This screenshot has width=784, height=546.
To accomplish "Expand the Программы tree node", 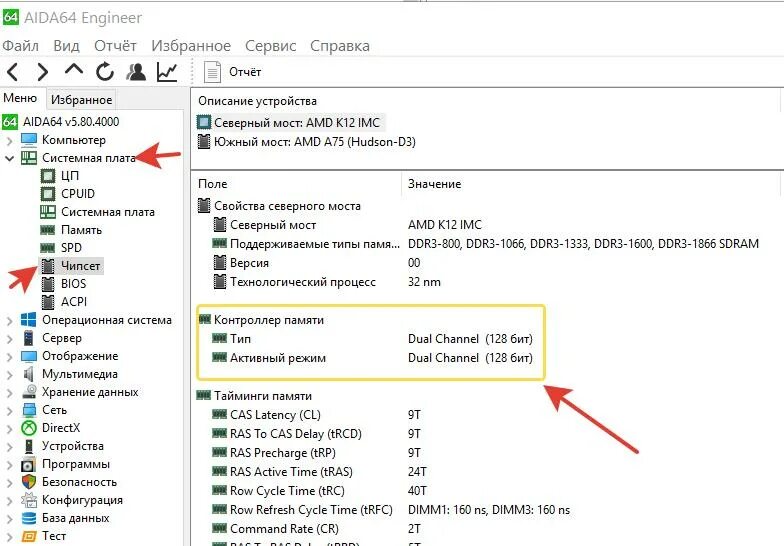I will [10, 464].
